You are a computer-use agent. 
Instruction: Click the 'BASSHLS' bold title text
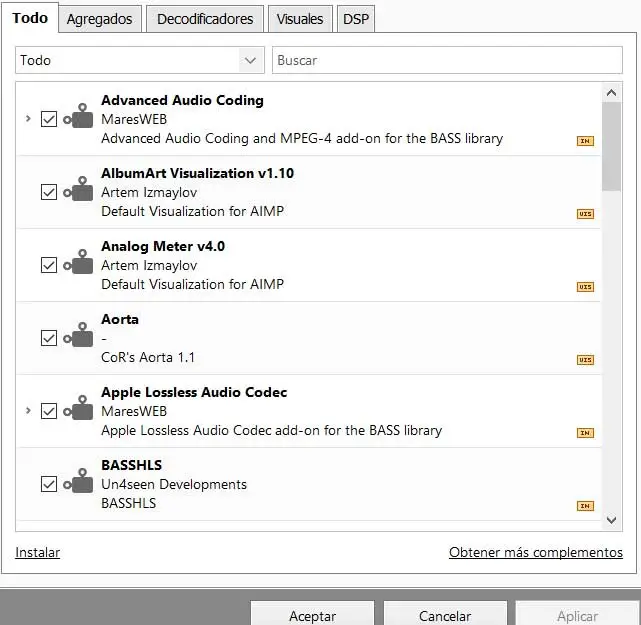point(132,465)
